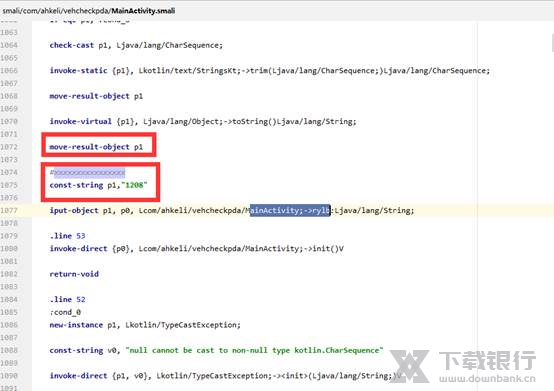The image size is (554, 391).
Task: Click the MainActivity.smali breadcrumb filename
Action: [143, 11]
